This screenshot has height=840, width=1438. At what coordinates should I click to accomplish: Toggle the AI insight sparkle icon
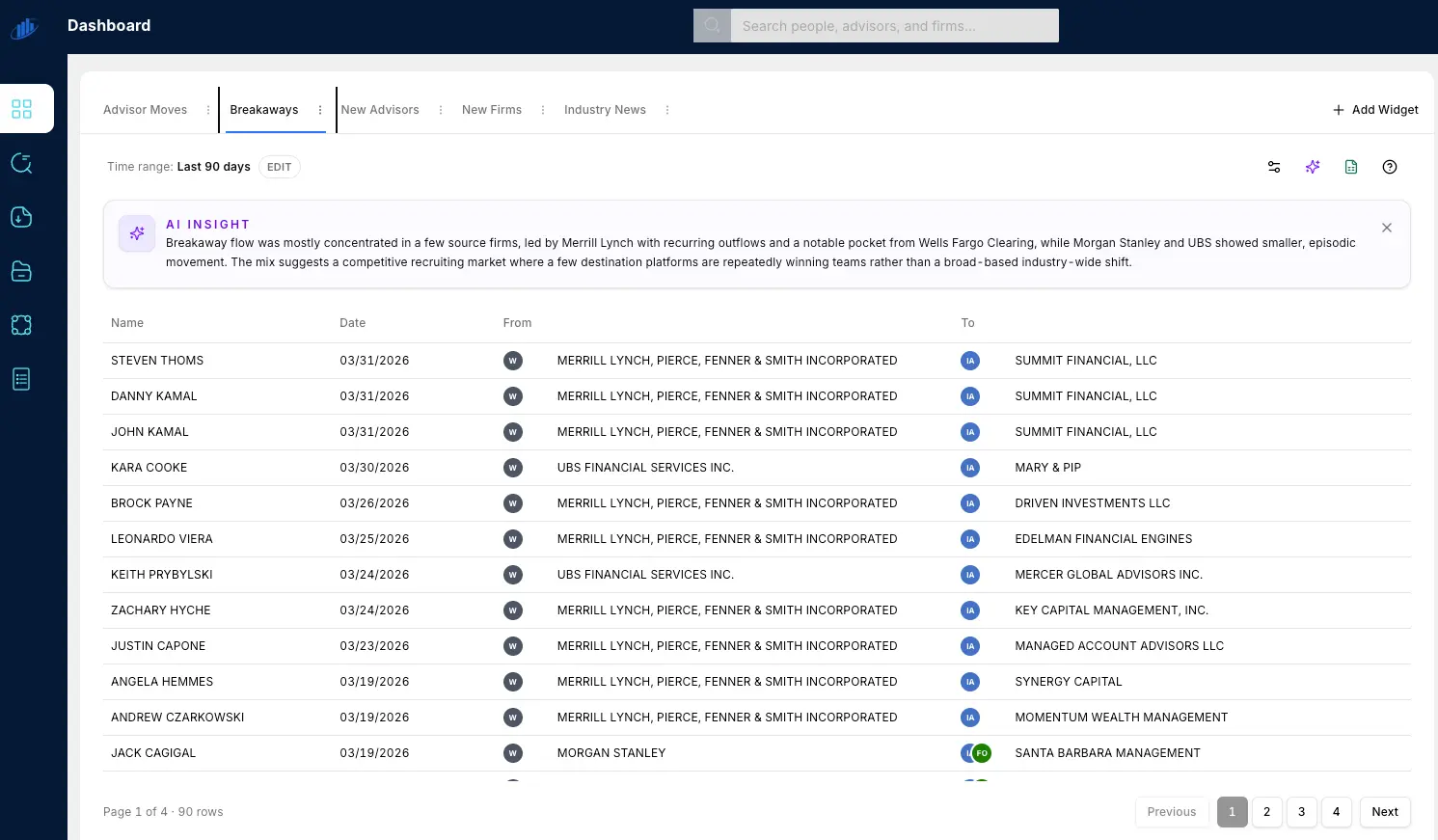[1313, 167]
